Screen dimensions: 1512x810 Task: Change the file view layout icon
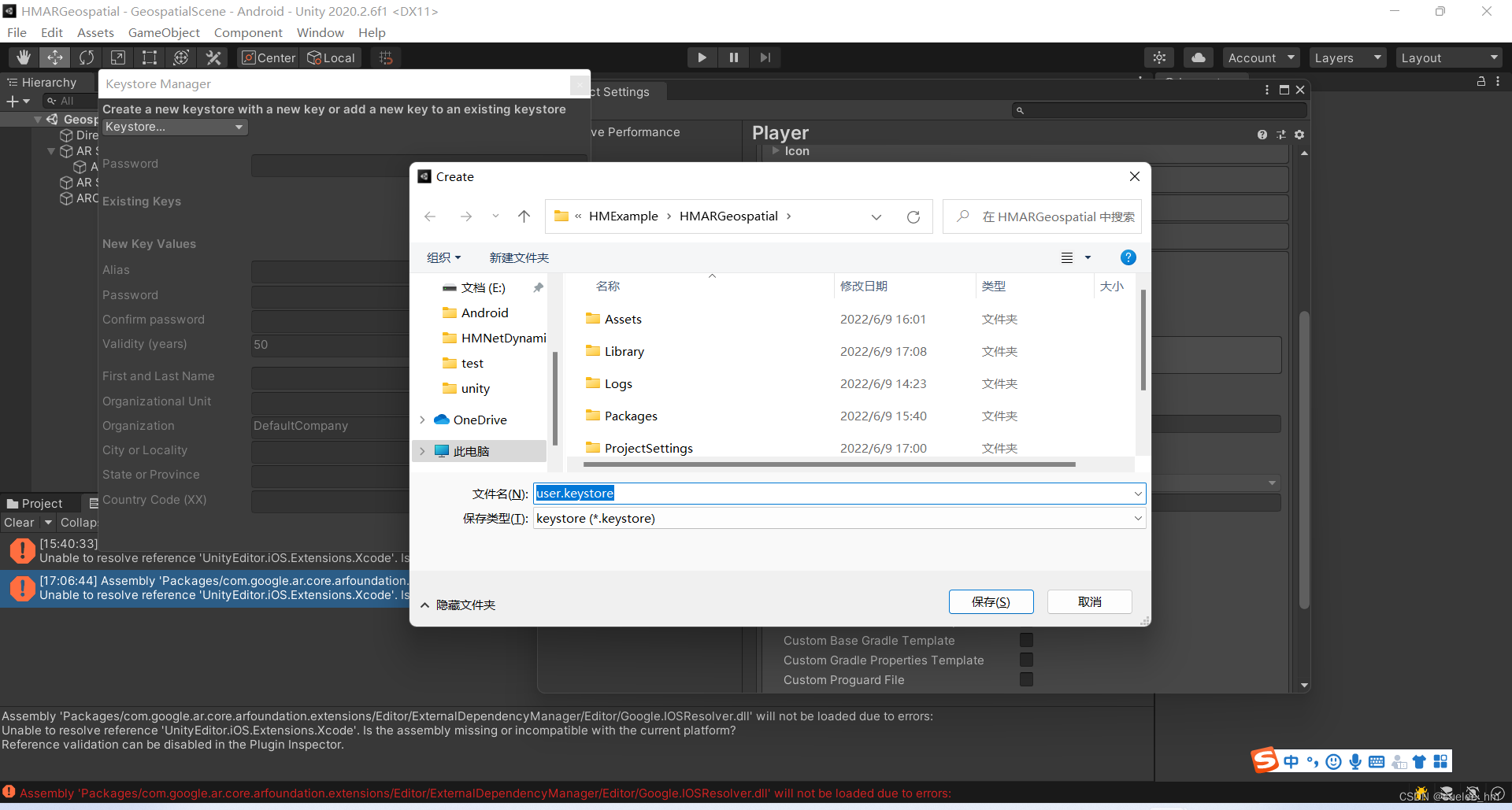pos(1067,257)
